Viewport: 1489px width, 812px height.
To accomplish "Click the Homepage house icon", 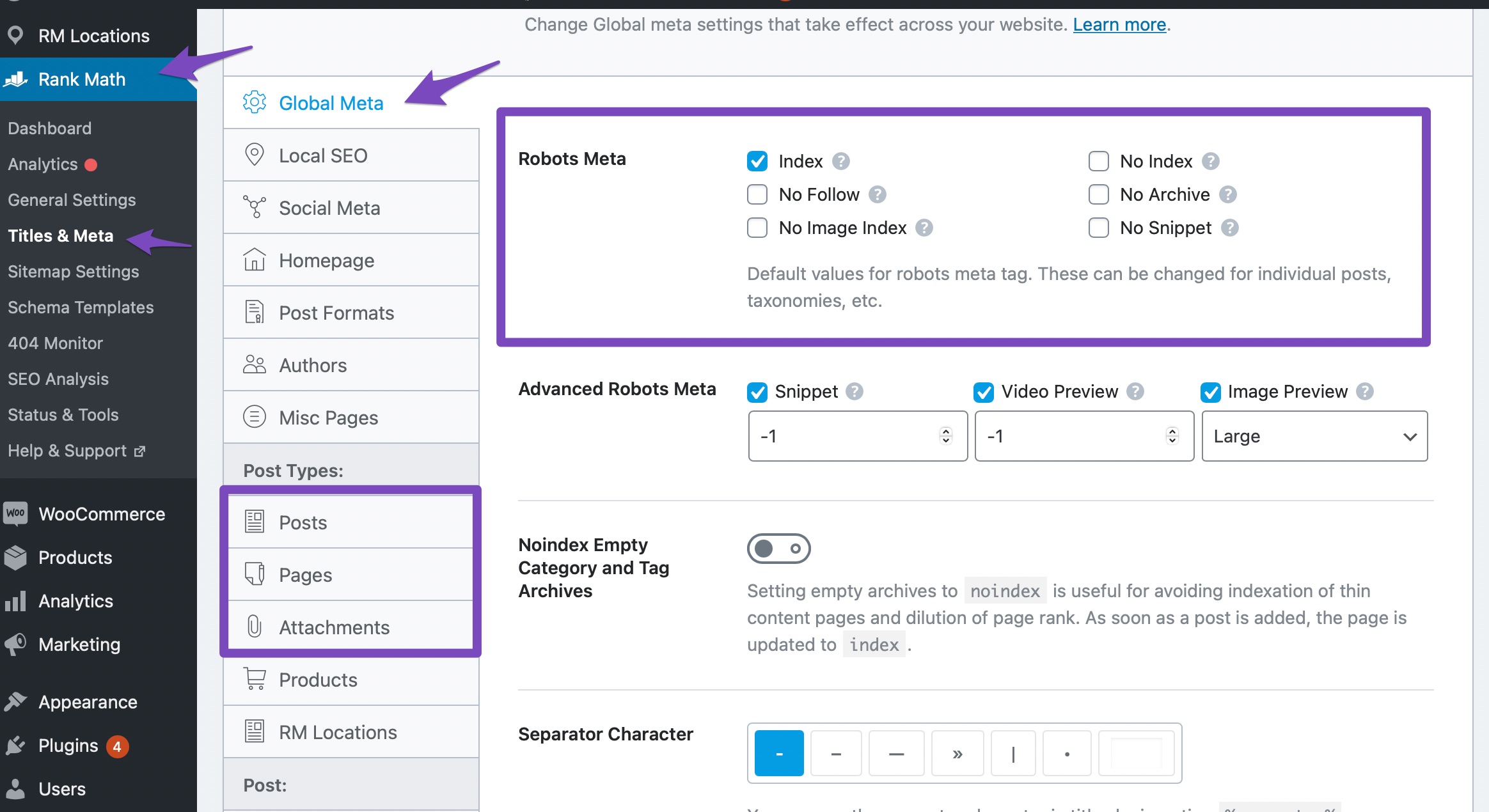I will coord(255,260).
